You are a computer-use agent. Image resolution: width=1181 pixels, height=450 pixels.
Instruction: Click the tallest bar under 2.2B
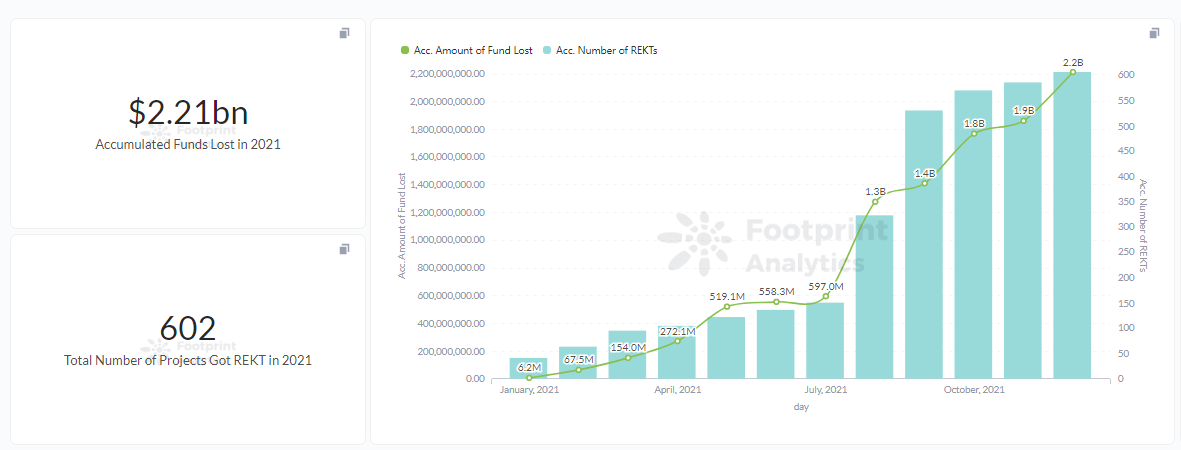point(1073,225)
